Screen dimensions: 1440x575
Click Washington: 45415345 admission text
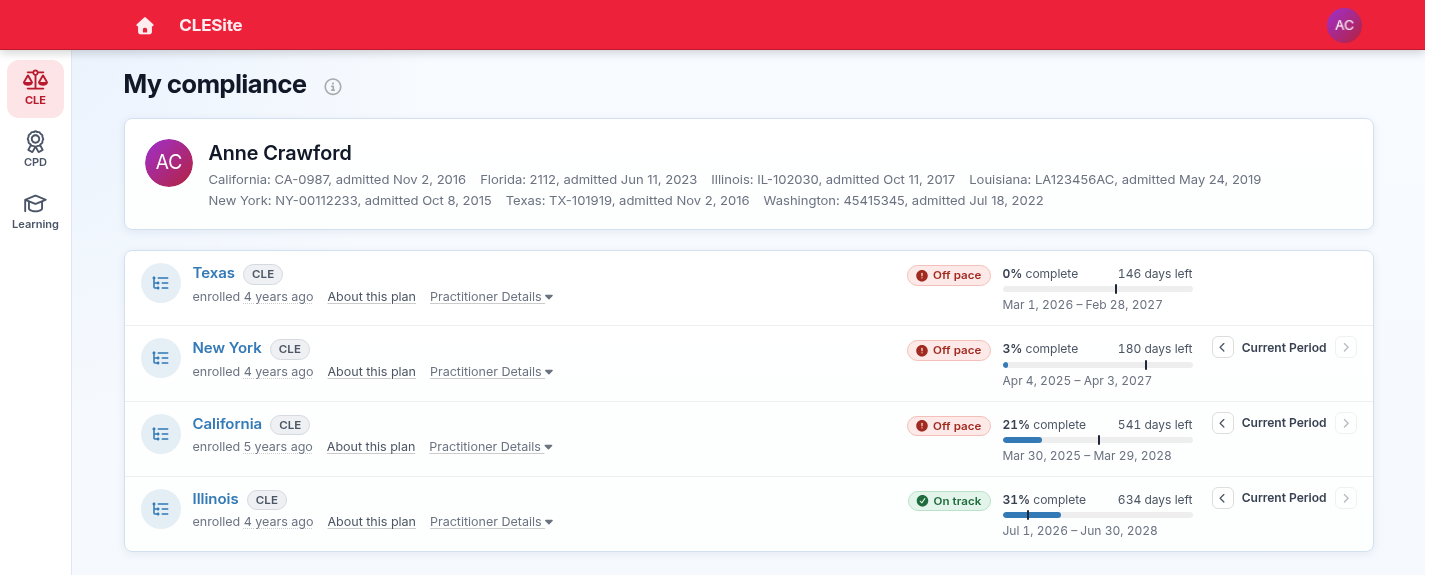click(903, 201)
